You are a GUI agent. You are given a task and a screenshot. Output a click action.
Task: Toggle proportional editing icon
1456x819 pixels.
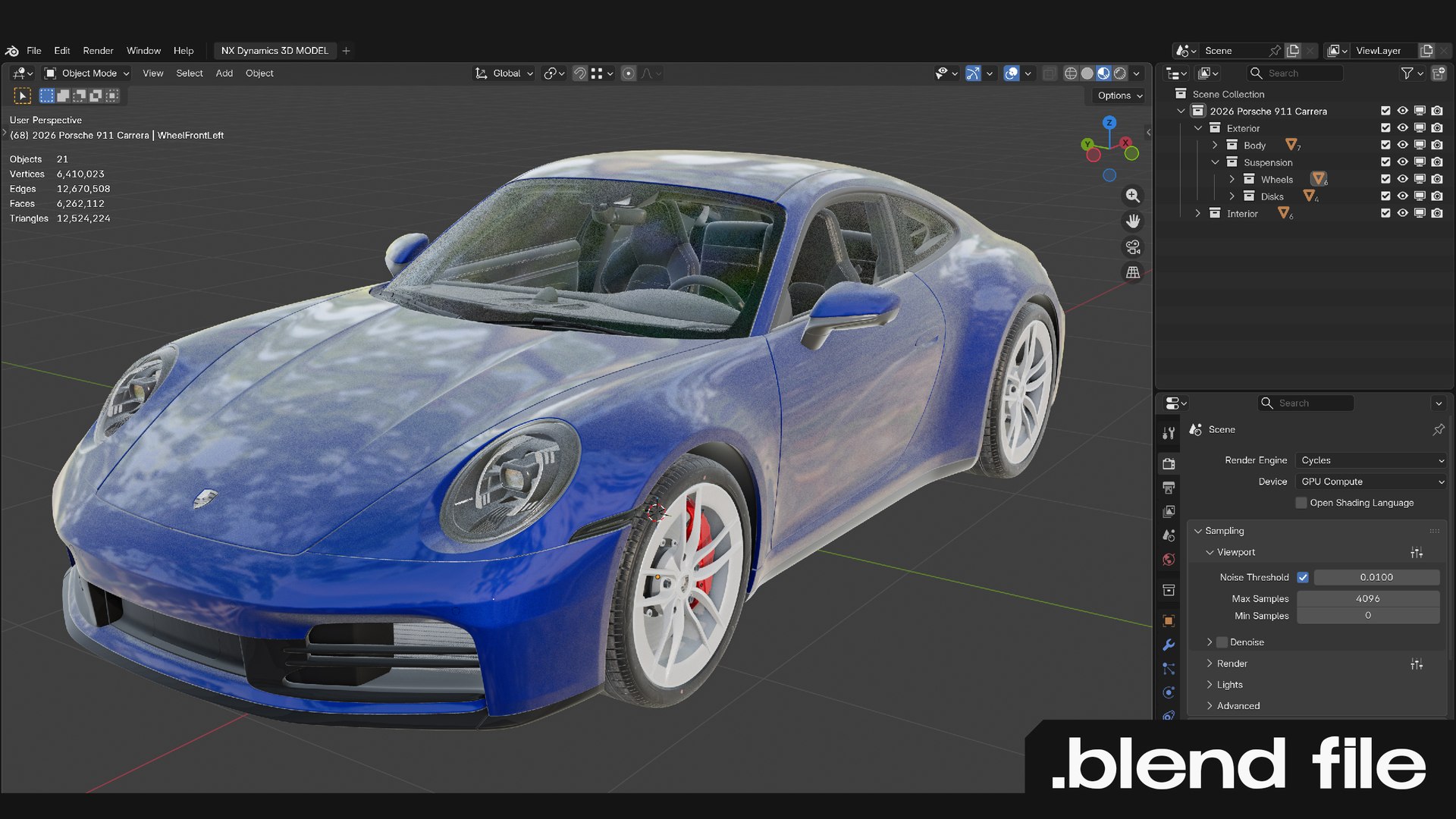pyautogui.click(x=628, y=74)
